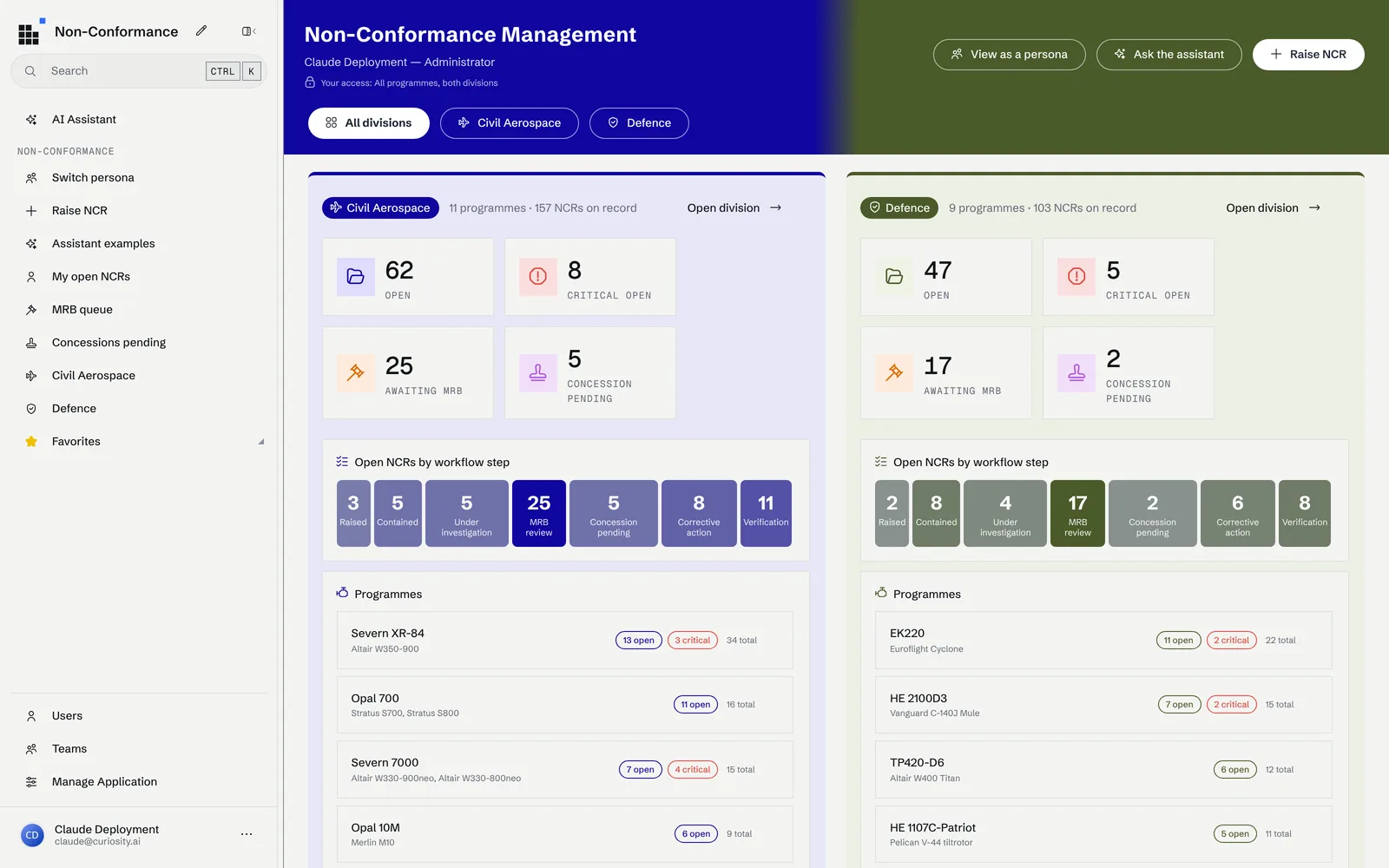The image size is (1389, 868).
Task: Switch to the Civil Aerospace filter tab
Action: [510, 123]
